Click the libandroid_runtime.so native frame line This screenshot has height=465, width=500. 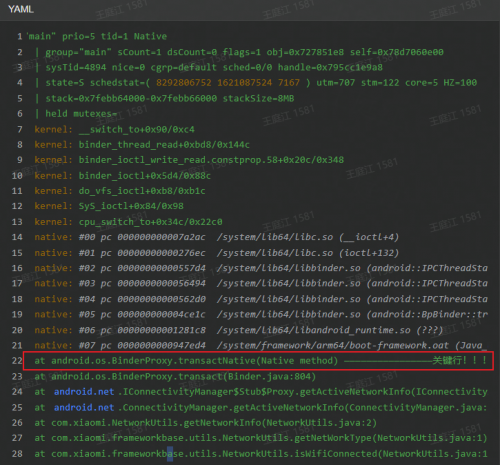[239, 330]
